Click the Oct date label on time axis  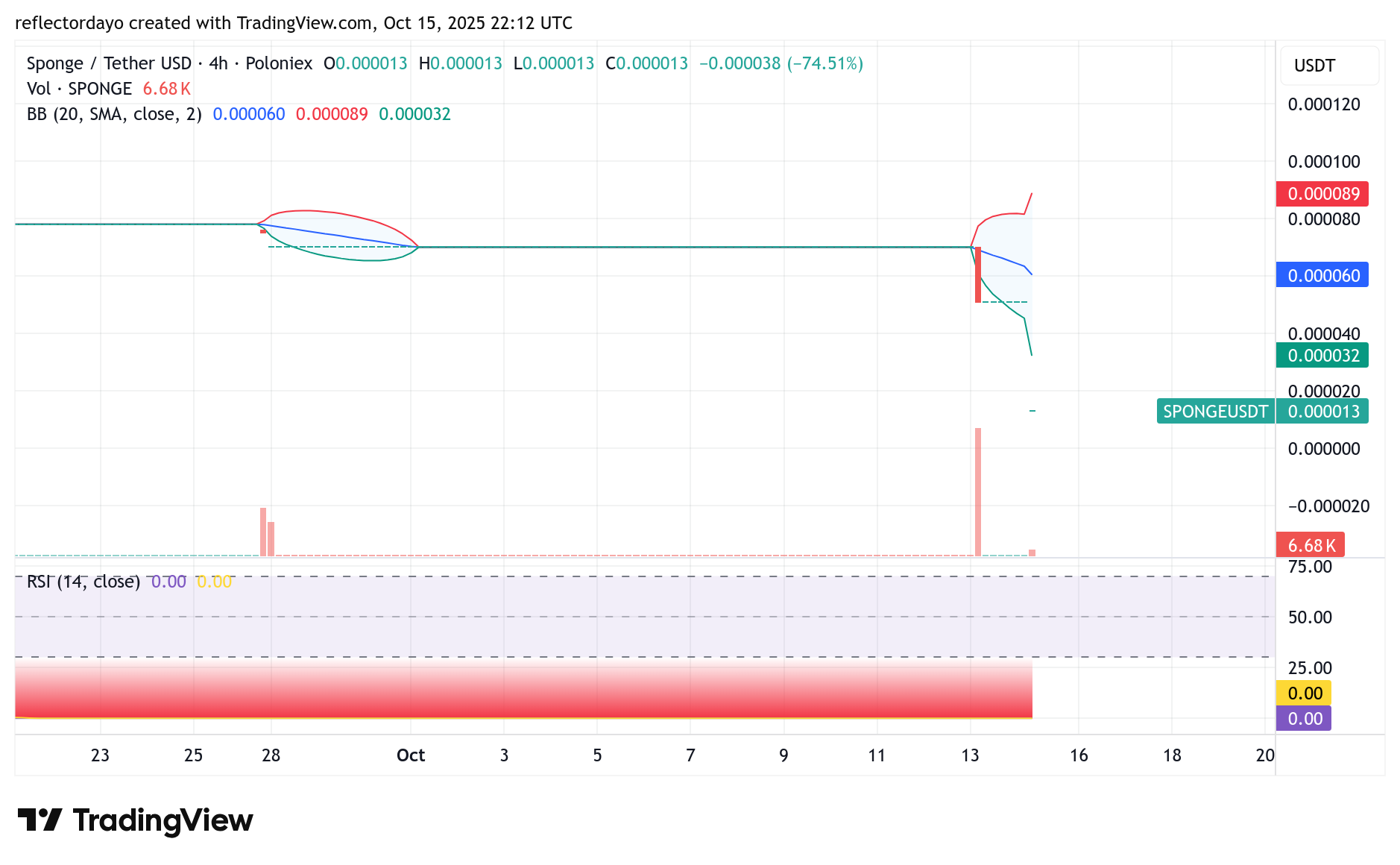pos(411,755)
